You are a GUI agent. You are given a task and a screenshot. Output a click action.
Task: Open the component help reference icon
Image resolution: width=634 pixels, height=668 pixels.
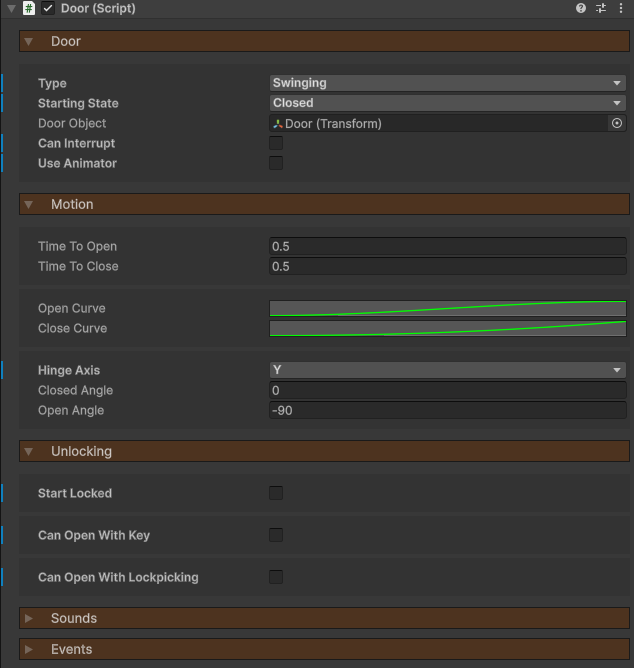click(x=581, y=8)
